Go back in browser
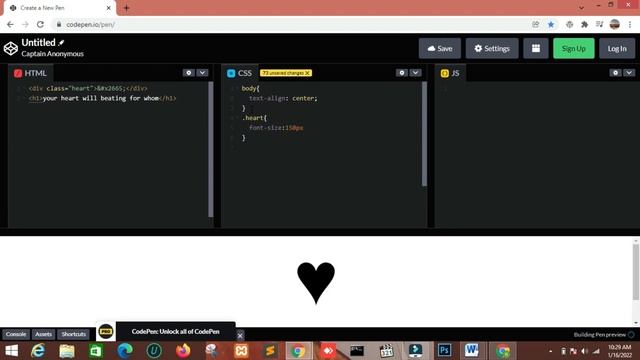640x360 pixels. (x=10, y=24)
